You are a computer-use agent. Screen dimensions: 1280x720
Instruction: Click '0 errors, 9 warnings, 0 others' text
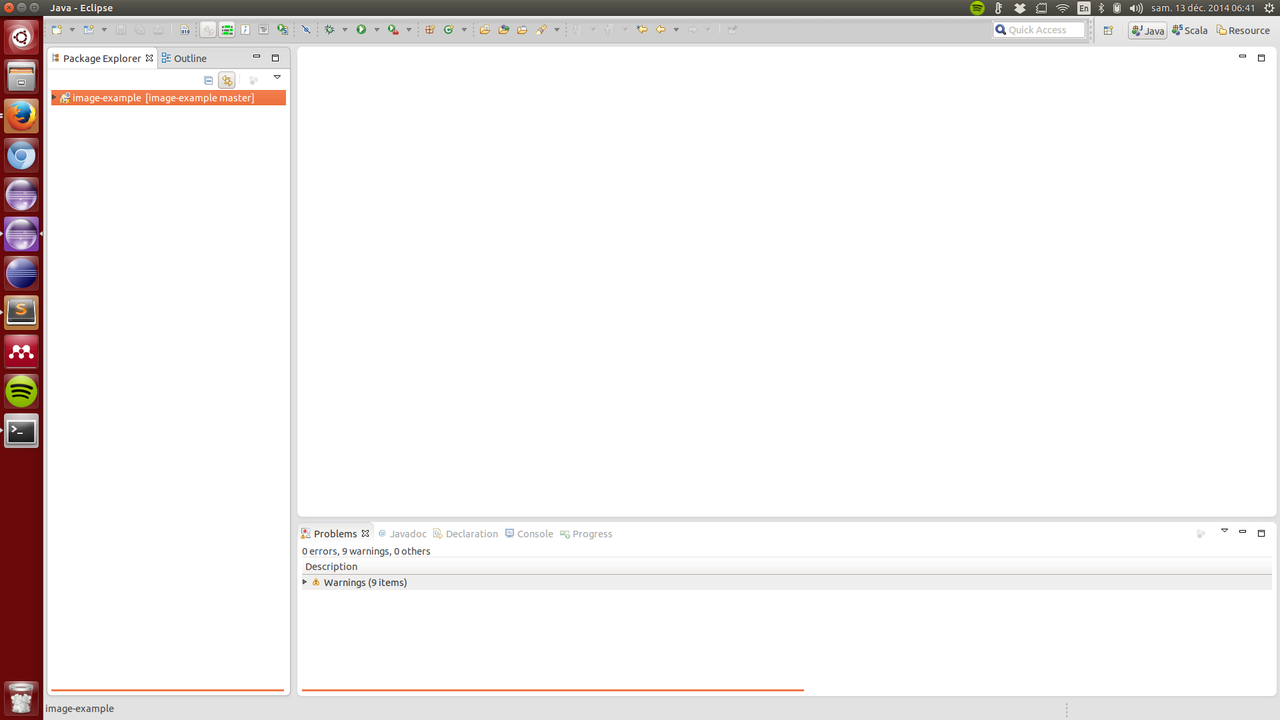(x=366, y=551)
